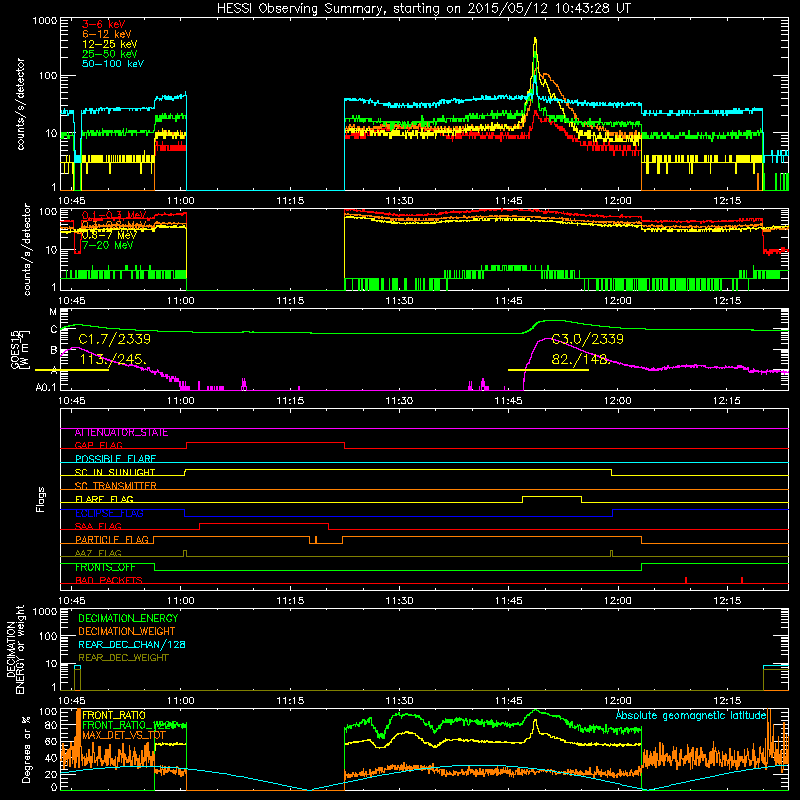This screenshot has height=800, width=800.
Task: Click the raised SAA_FLAG red step segment
Action: tap(264, 523)
